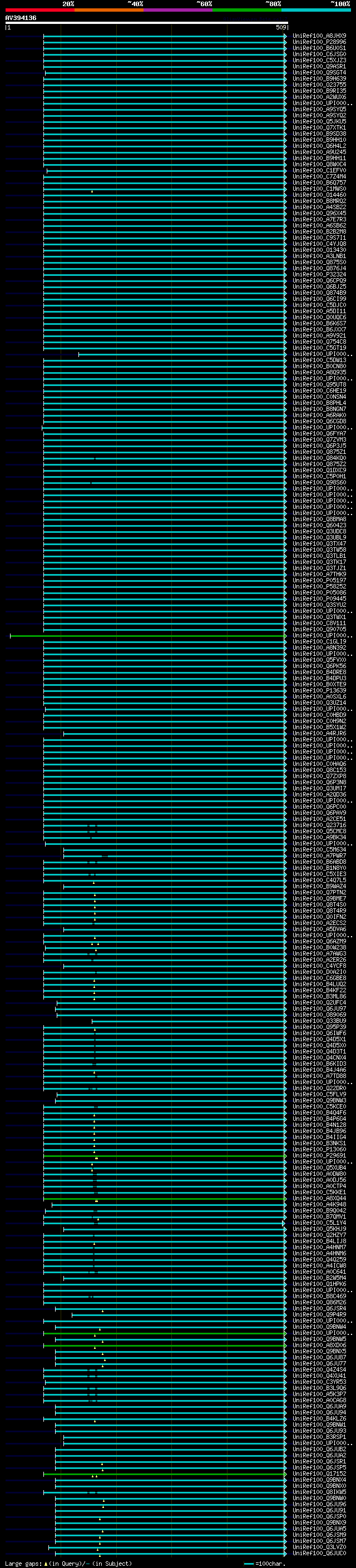Click the green ~80% identity legend bar

pos(247,10)
